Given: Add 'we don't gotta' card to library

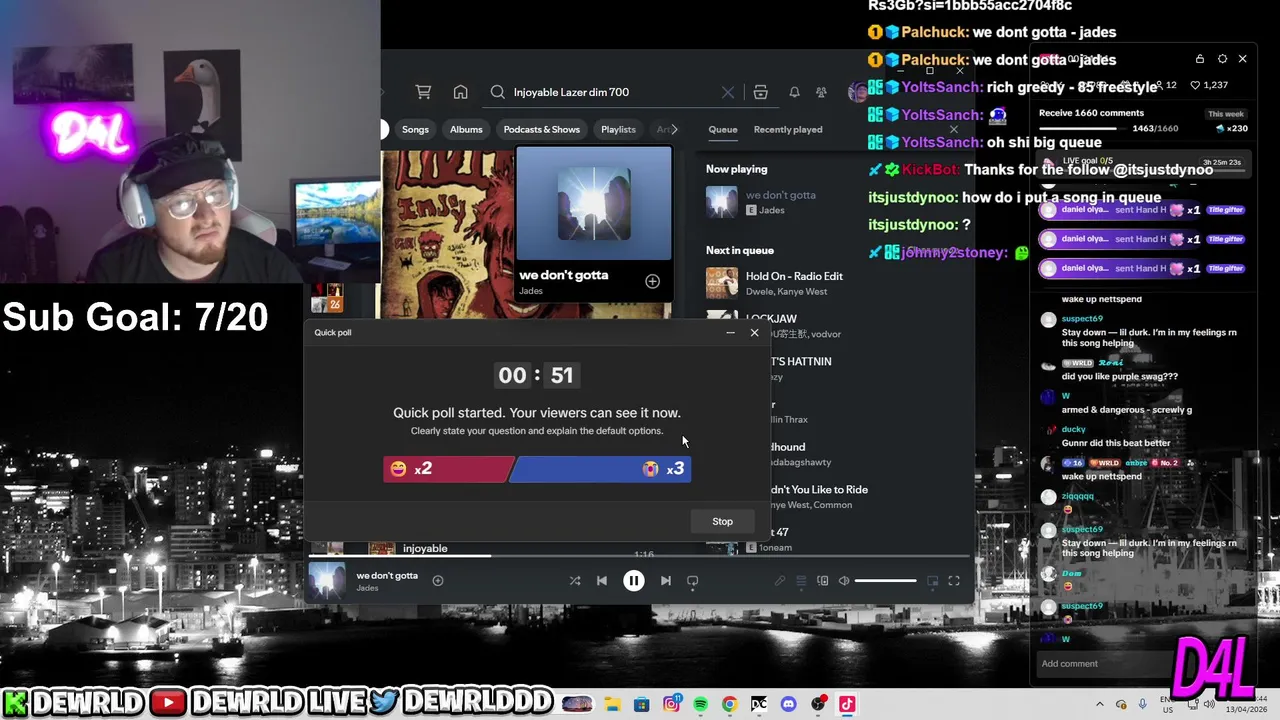Looking at the screenshot, I should (652, 282).
